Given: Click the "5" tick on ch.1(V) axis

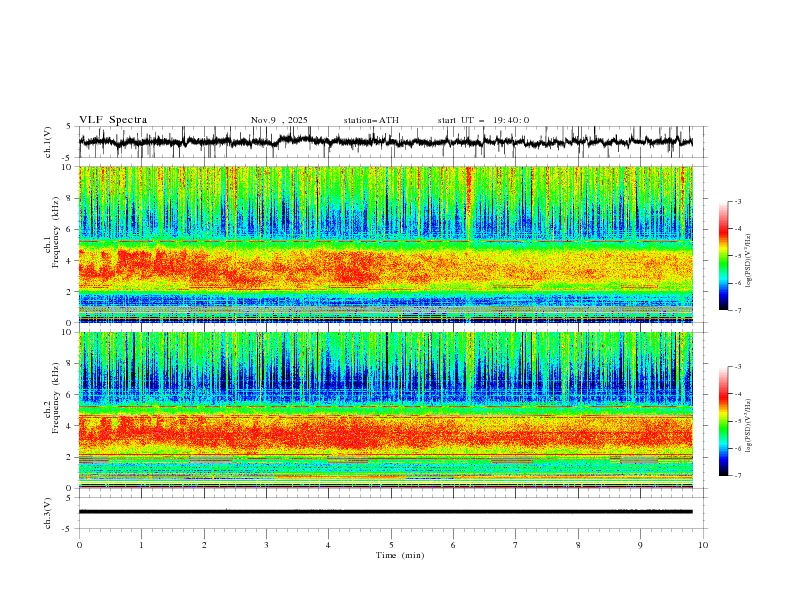Looking at the screenshot, I should coord(69,127).
